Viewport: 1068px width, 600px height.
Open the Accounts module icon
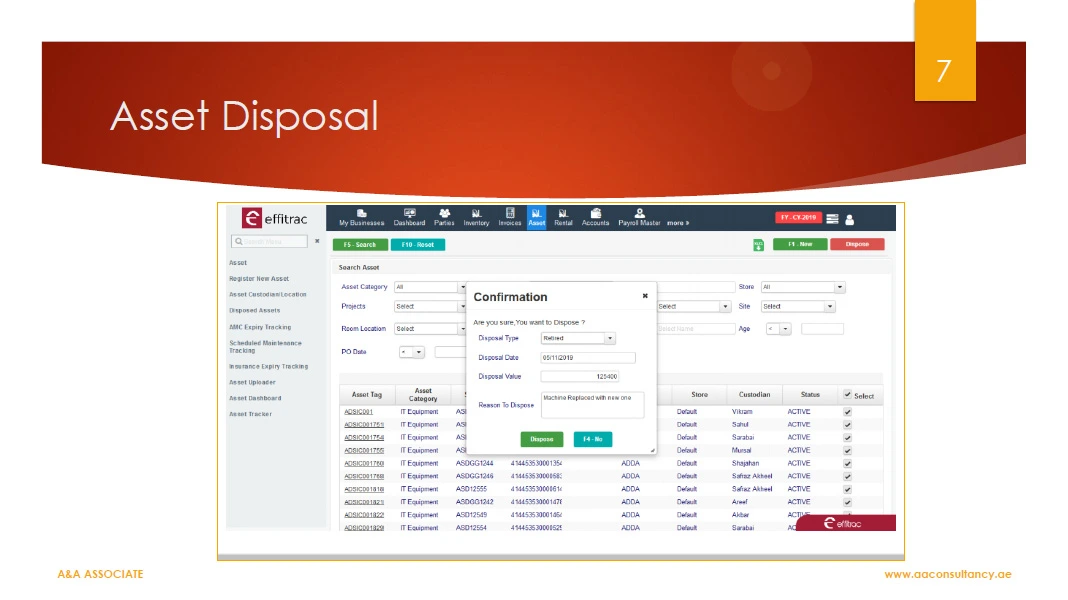595,213
